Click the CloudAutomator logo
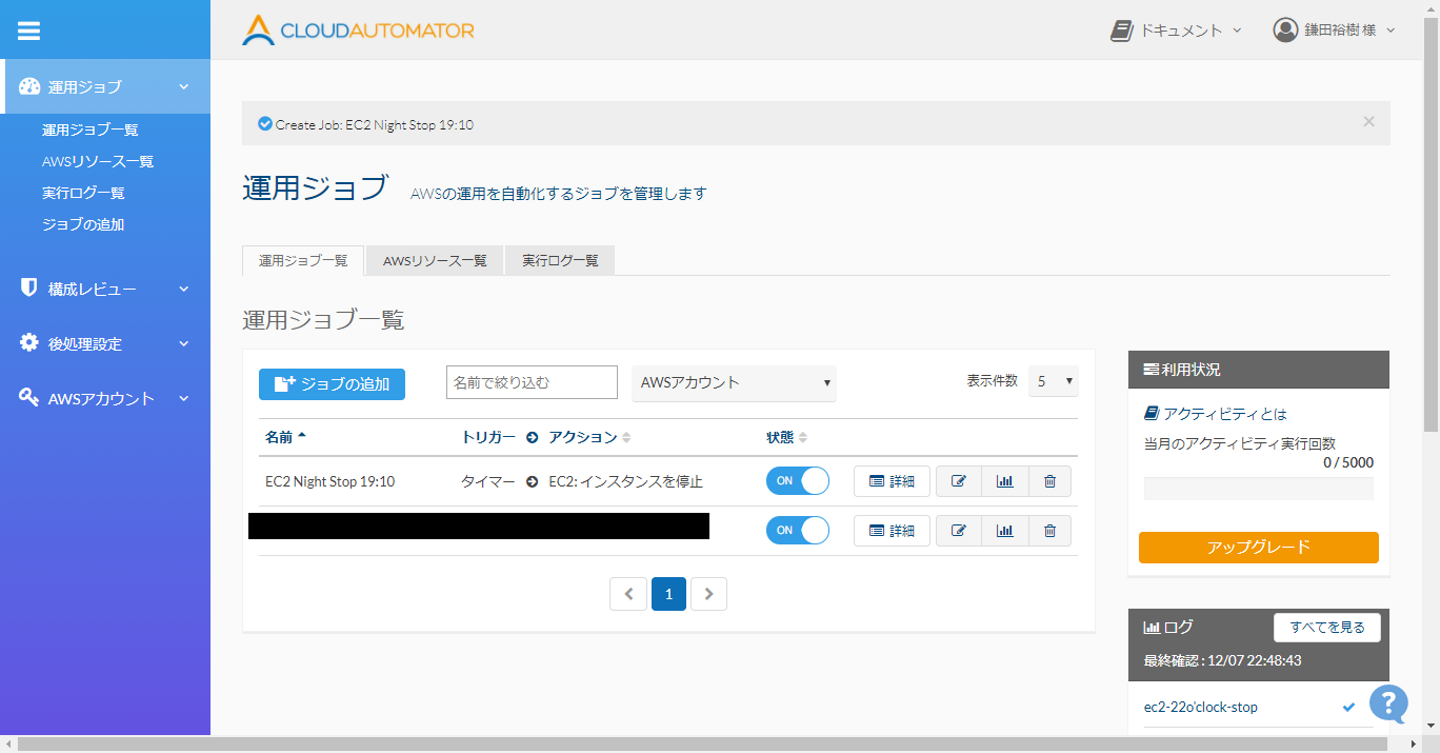The width and height of the screenshot is (1440, 753). (x=358, y=30)
